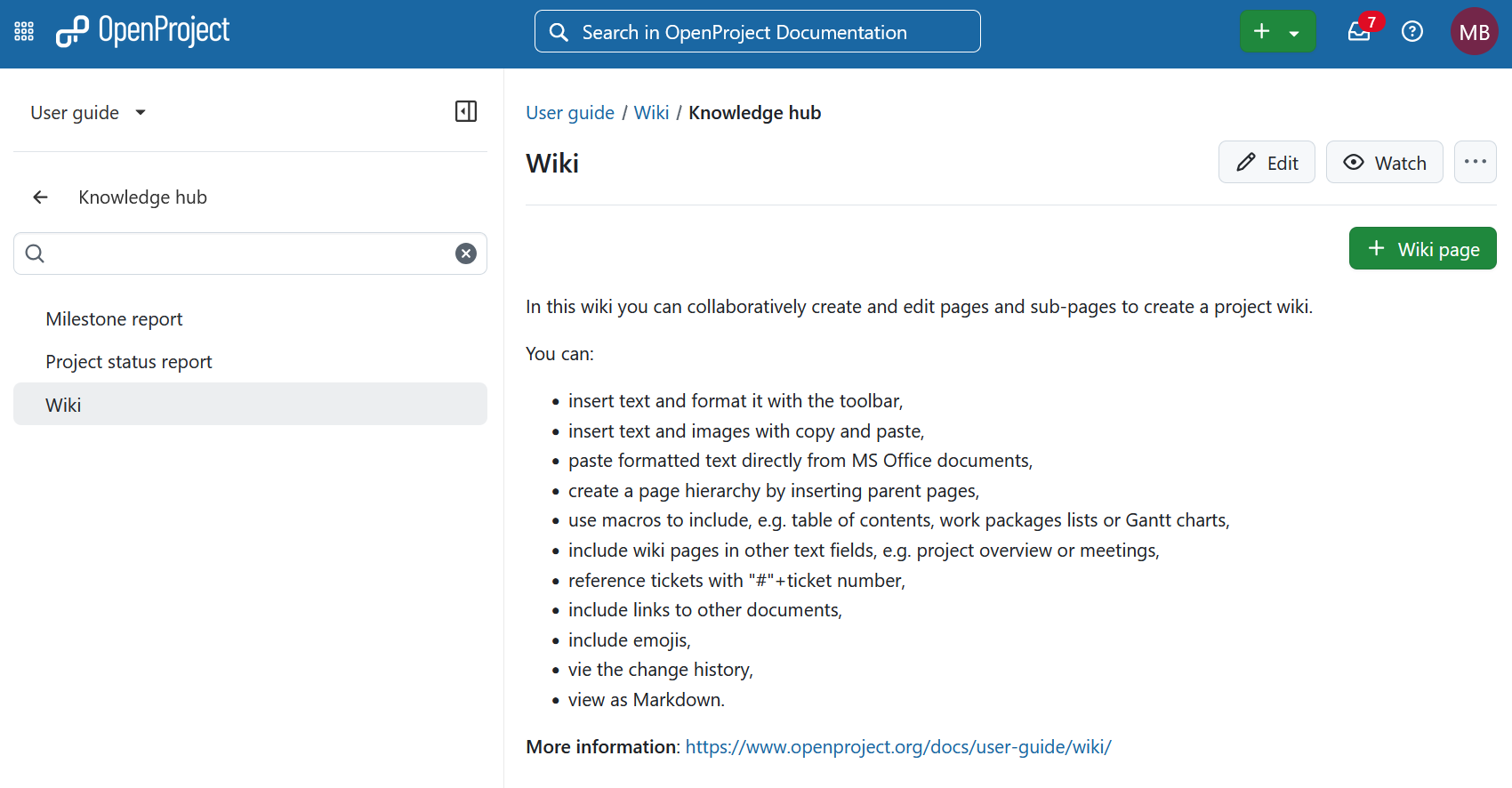This screenshot has height=788, width=1512.
Task: Collapse the sidebar with the panel icon
Action: click(466, 111)
